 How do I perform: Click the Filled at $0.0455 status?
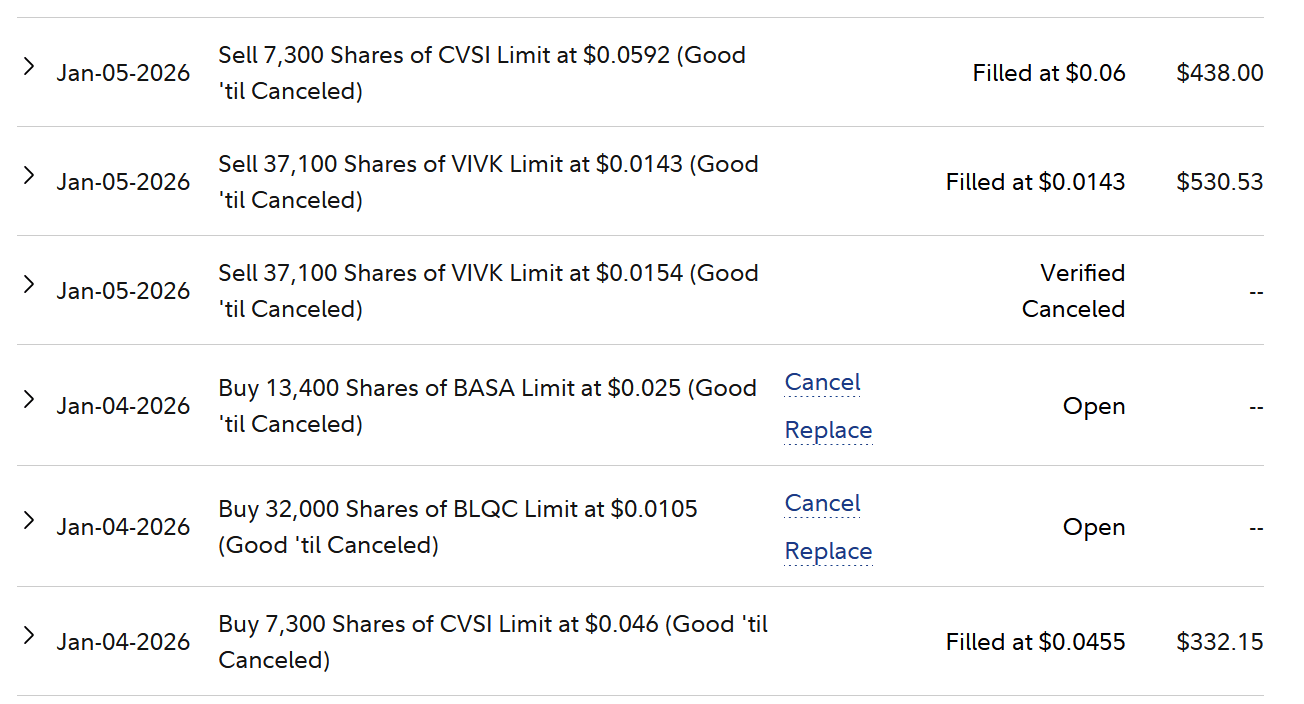(1035, 642)
